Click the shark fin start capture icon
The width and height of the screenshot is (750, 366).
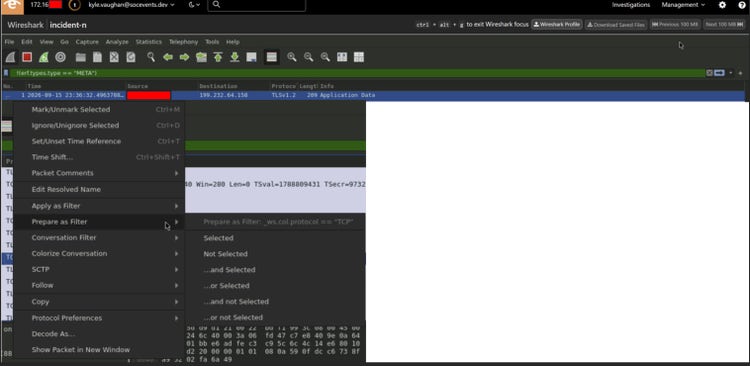click(x=11, y=57)
